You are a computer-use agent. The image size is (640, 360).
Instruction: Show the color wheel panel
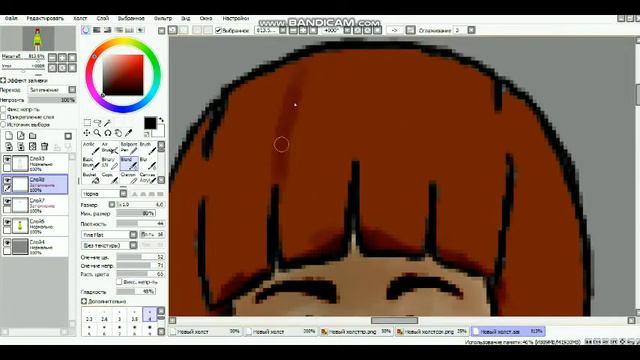pyautogui.click(x=86, y=30)
